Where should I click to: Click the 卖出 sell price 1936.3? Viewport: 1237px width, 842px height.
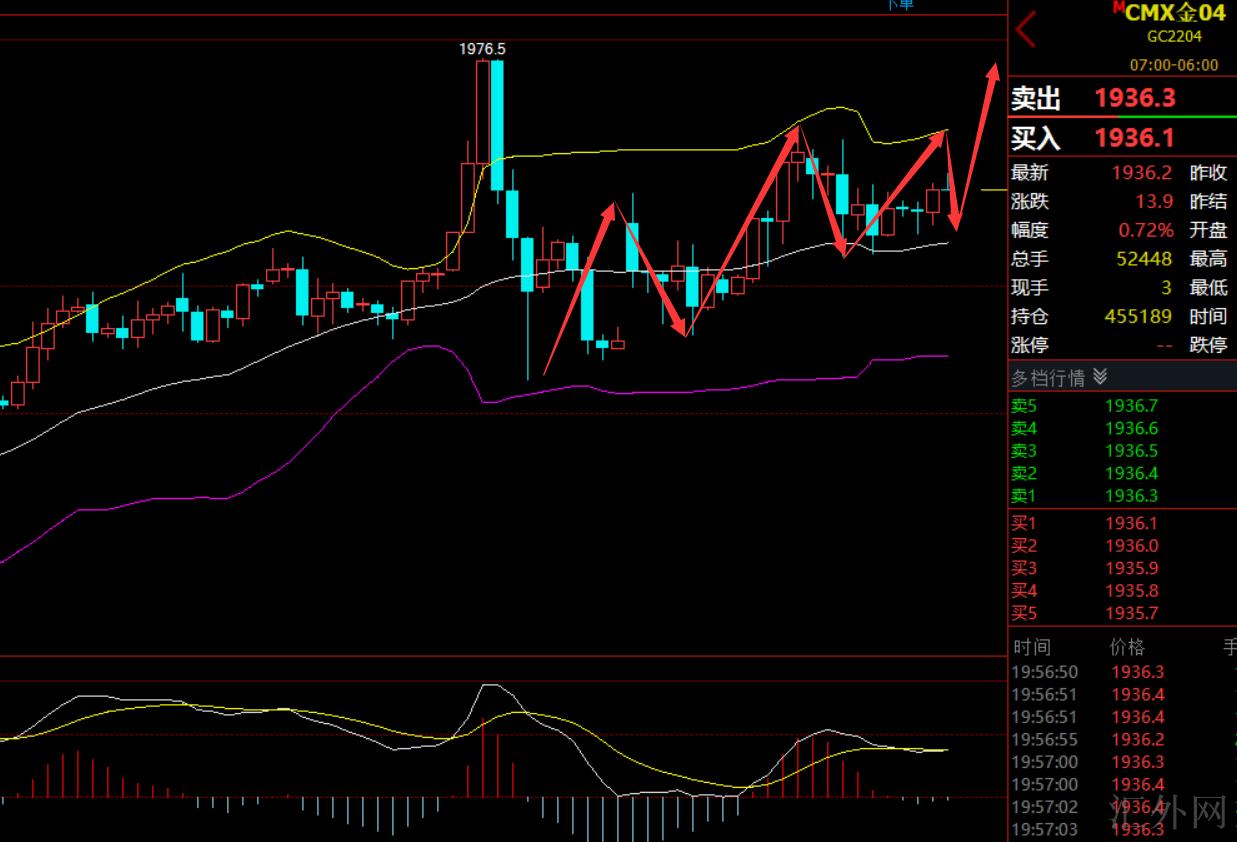tap(1134, 98)
